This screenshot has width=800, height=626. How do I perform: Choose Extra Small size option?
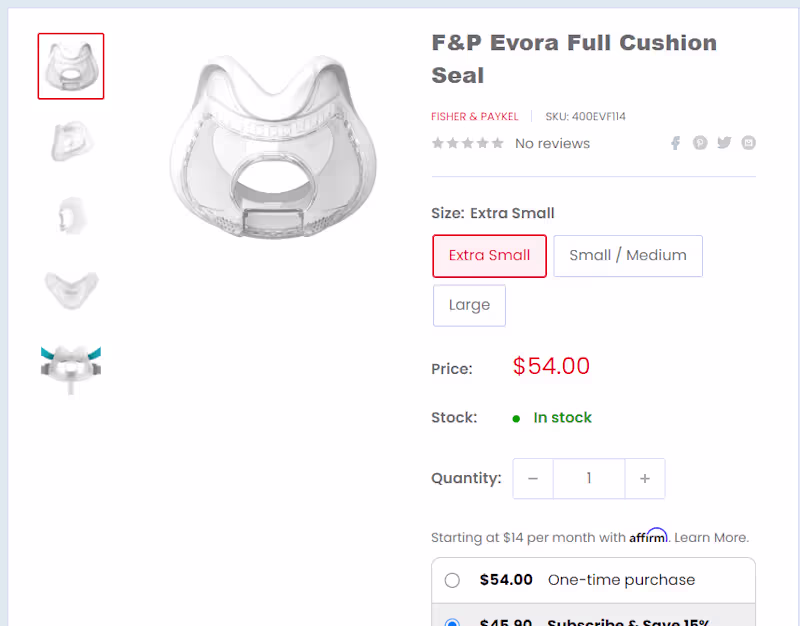pyautogui.click(x=489, y=256)
